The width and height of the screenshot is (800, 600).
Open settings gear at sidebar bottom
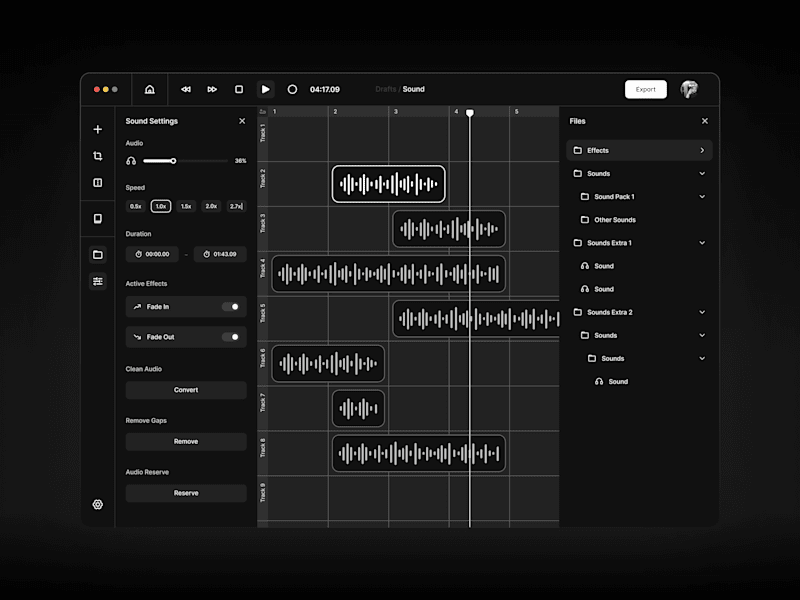[x=97, y=505]
